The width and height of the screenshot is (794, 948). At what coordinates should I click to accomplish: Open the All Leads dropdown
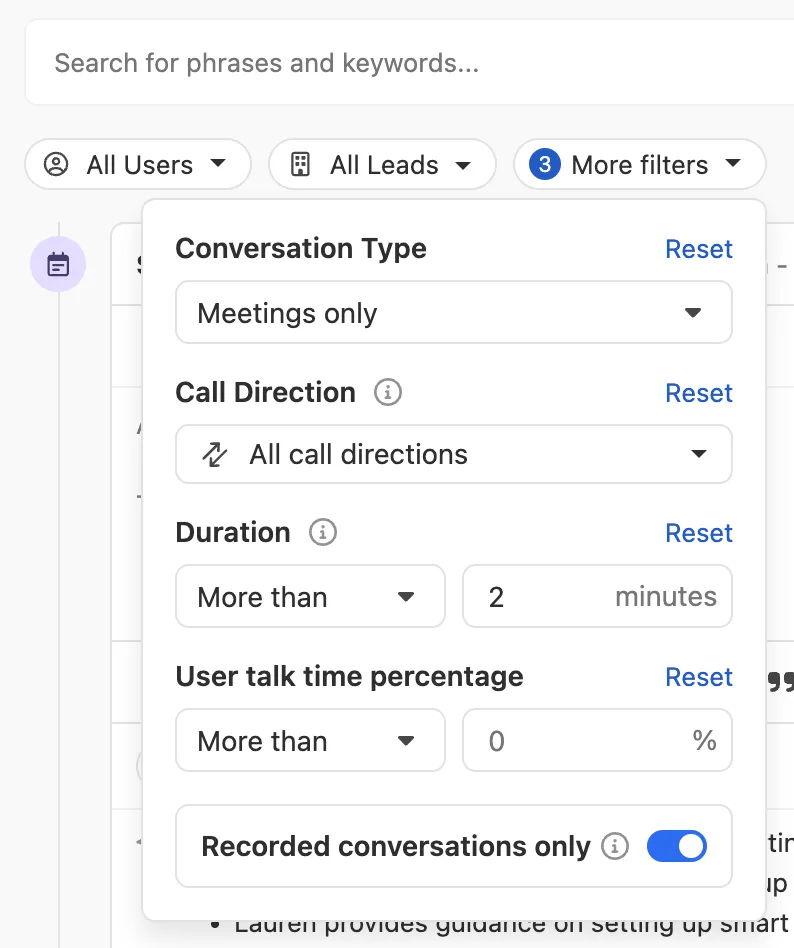pos(382,164)
